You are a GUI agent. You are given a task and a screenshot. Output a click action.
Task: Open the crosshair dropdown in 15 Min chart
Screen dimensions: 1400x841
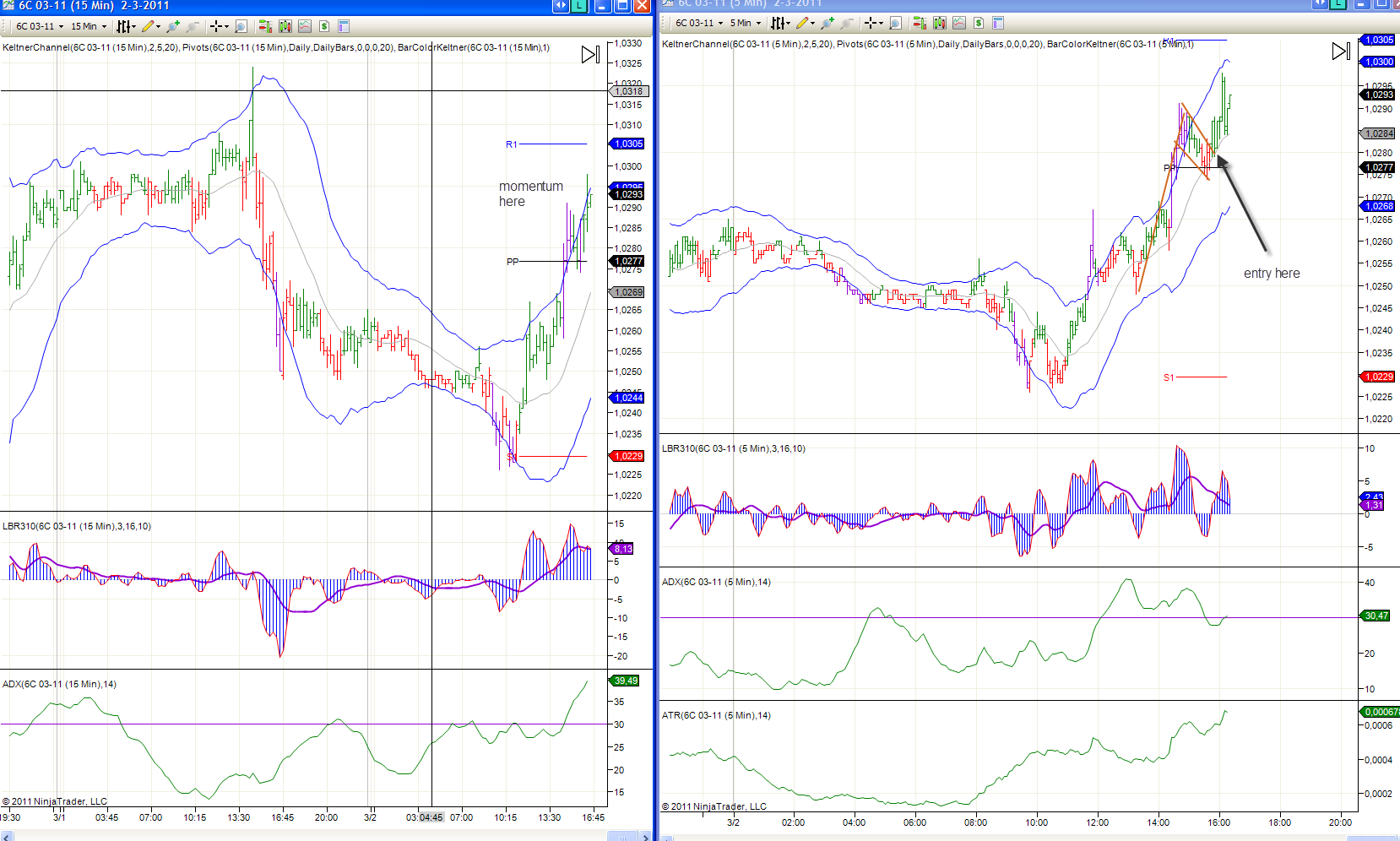click(x=220, y=26)
